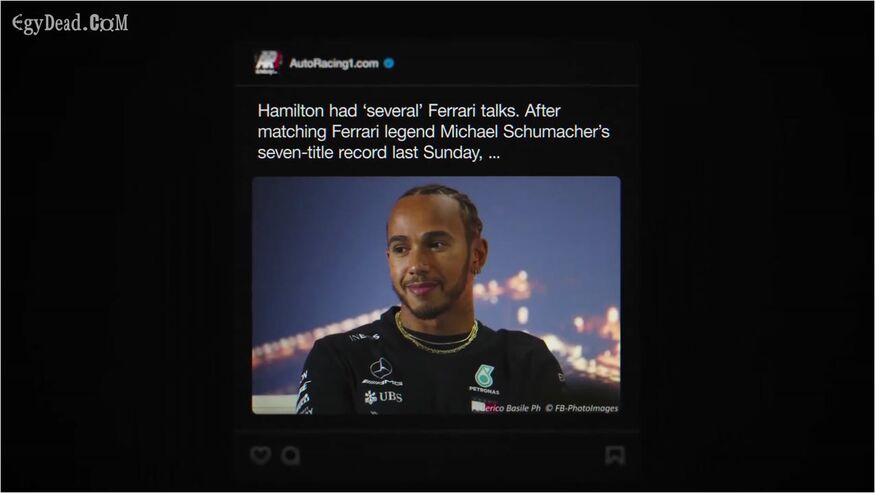Save the post with the bookmark icon
Viewport: 875px width, 493px height.
point(615,455)
